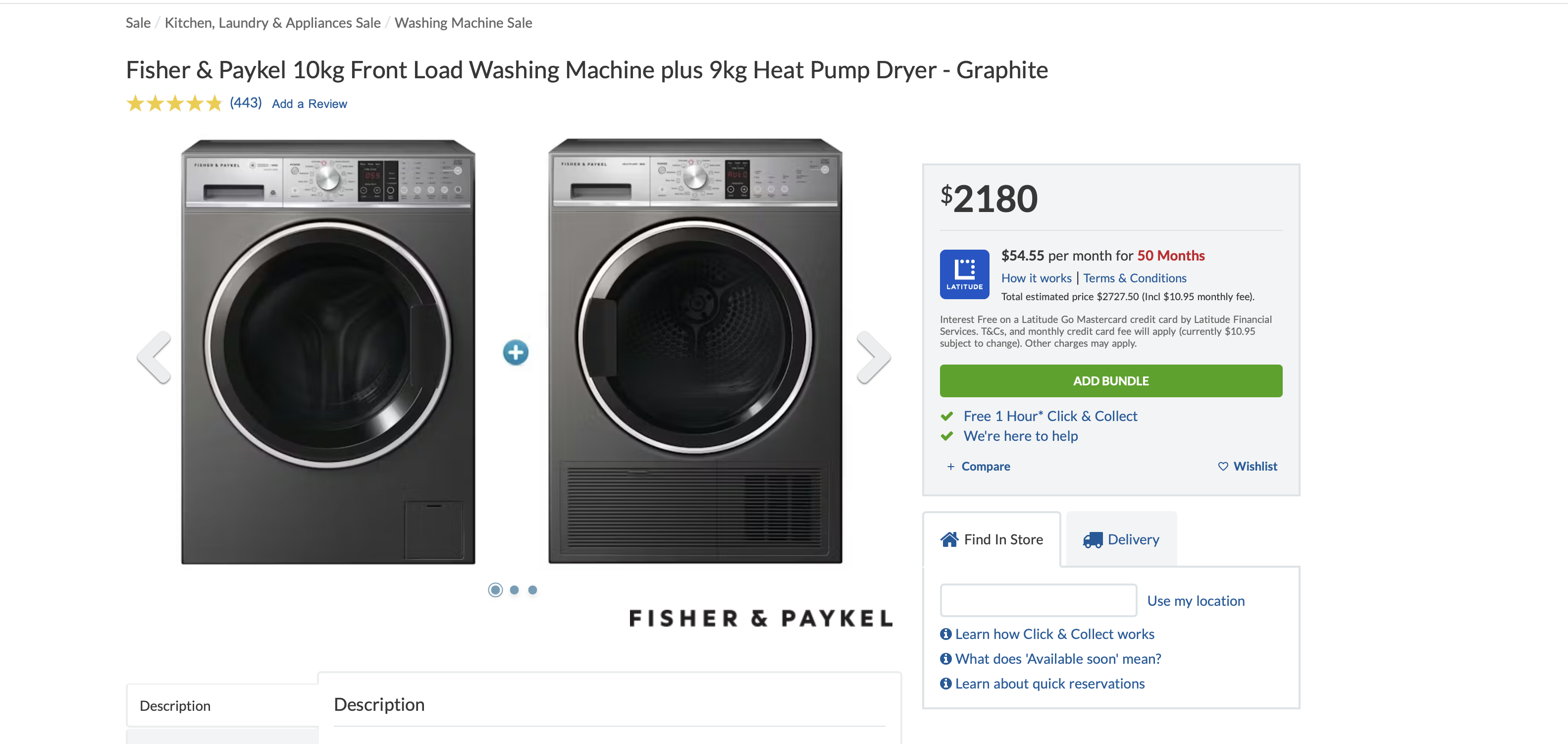Click the previous image arrow in the carousel
This screenshot has width=1568, height=744.
tap(155, 357)
